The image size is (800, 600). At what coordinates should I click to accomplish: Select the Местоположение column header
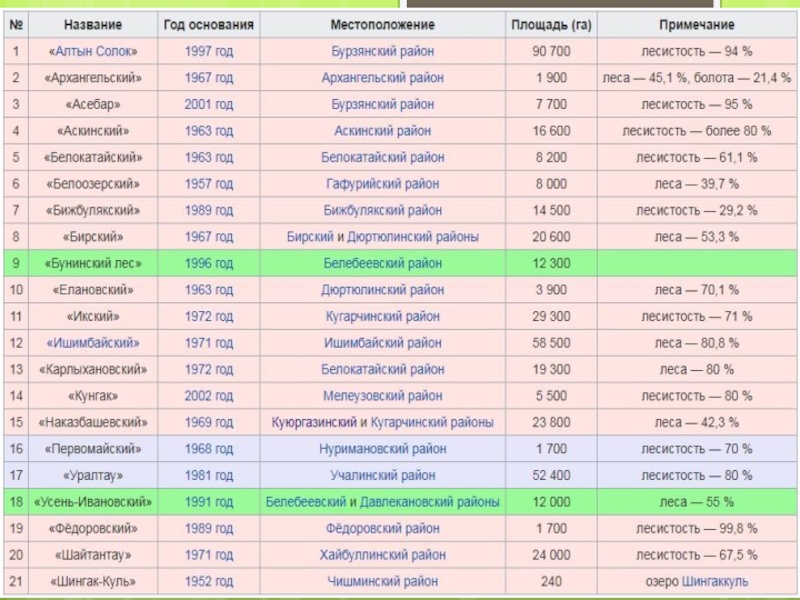coord(383,24)
